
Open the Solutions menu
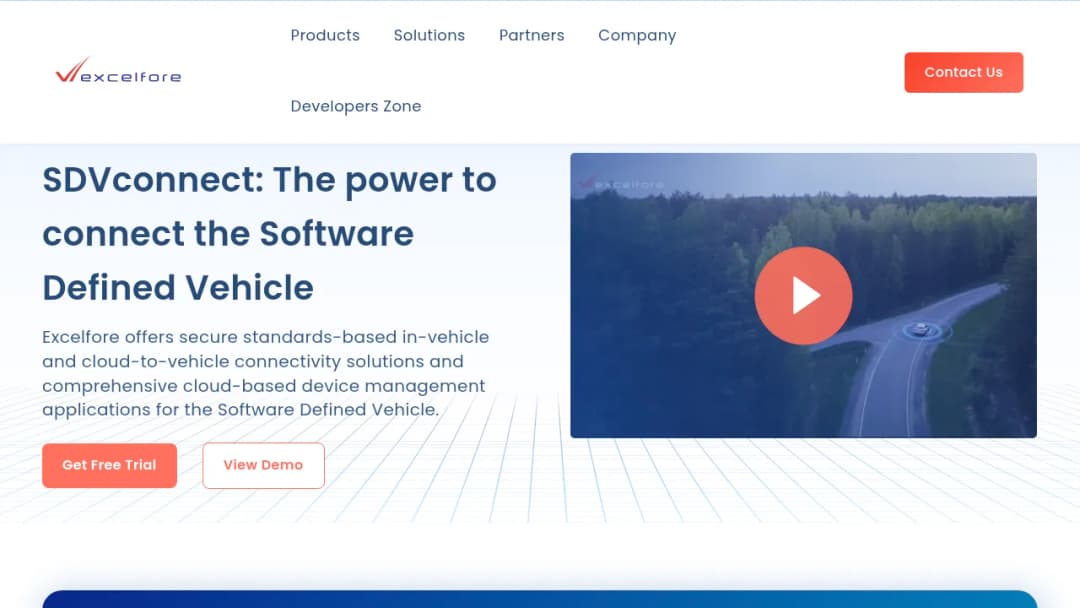(x=429, y=35)
